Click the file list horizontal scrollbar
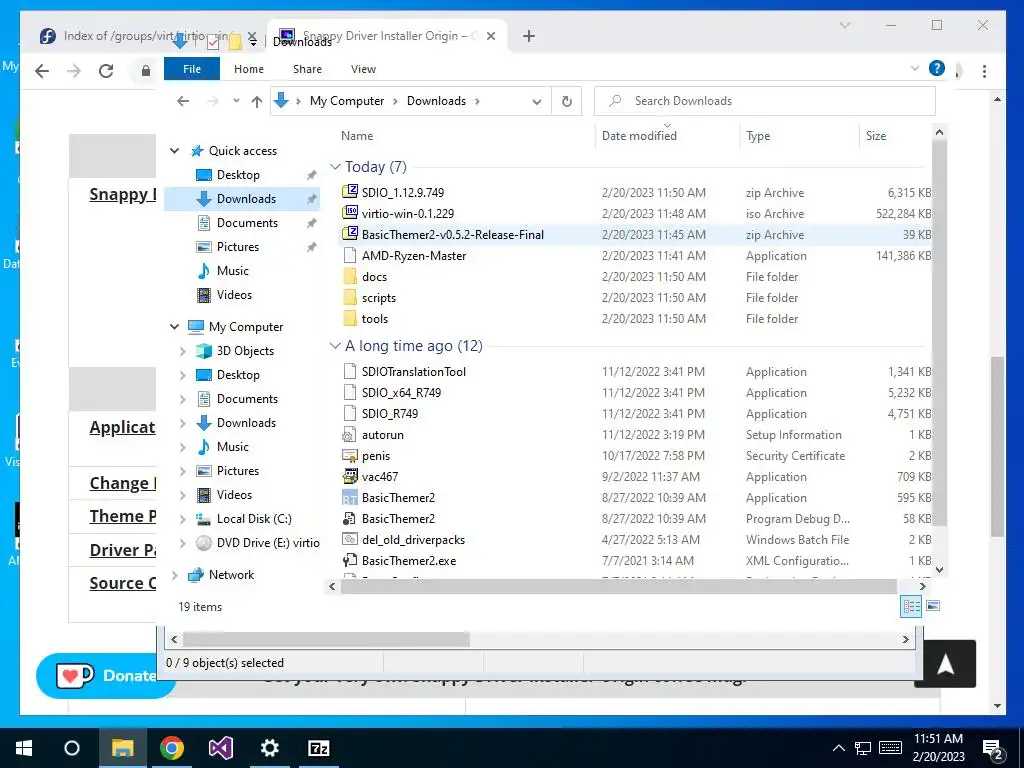The width and height of the screenshot is (1024, 768). click(x=618, y=586)
